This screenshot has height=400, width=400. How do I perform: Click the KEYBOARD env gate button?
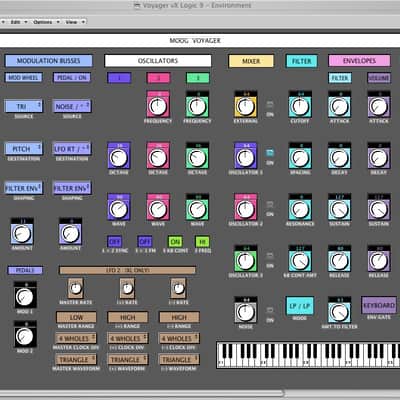click(379, 305)
